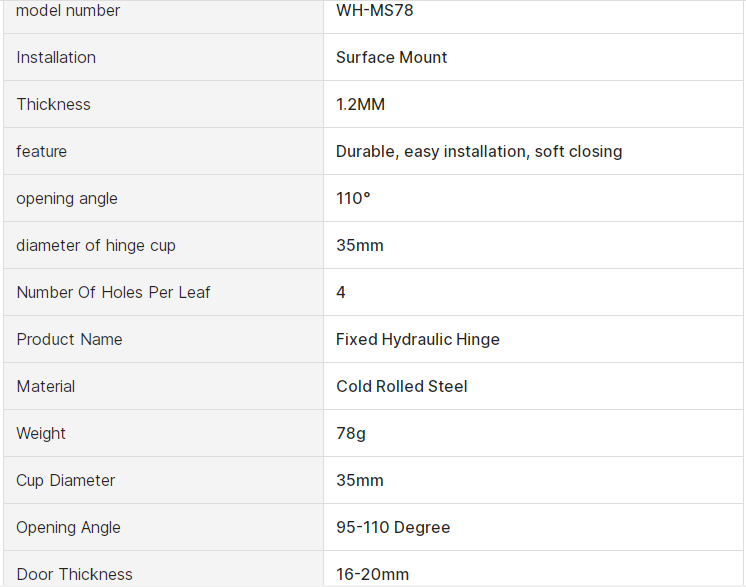Select the 1.2MM thickness value
The width and height of the screenshot is (746, 587).
[360, 104]
